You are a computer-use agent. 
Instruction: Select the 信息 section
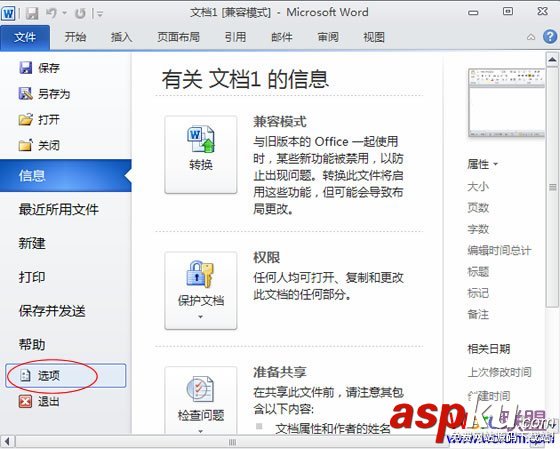66,175
